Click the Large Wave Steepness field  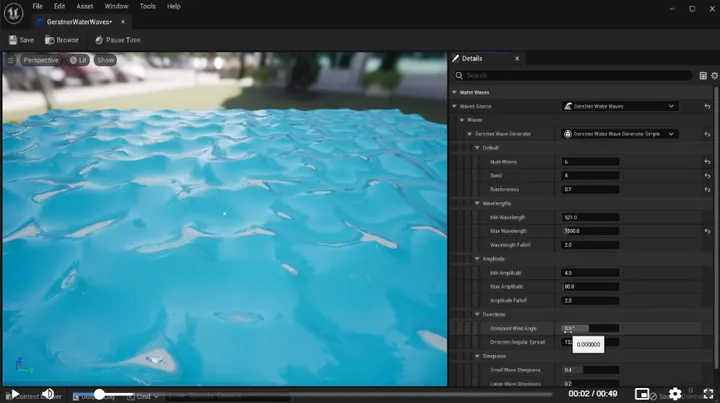click(590, 384)
